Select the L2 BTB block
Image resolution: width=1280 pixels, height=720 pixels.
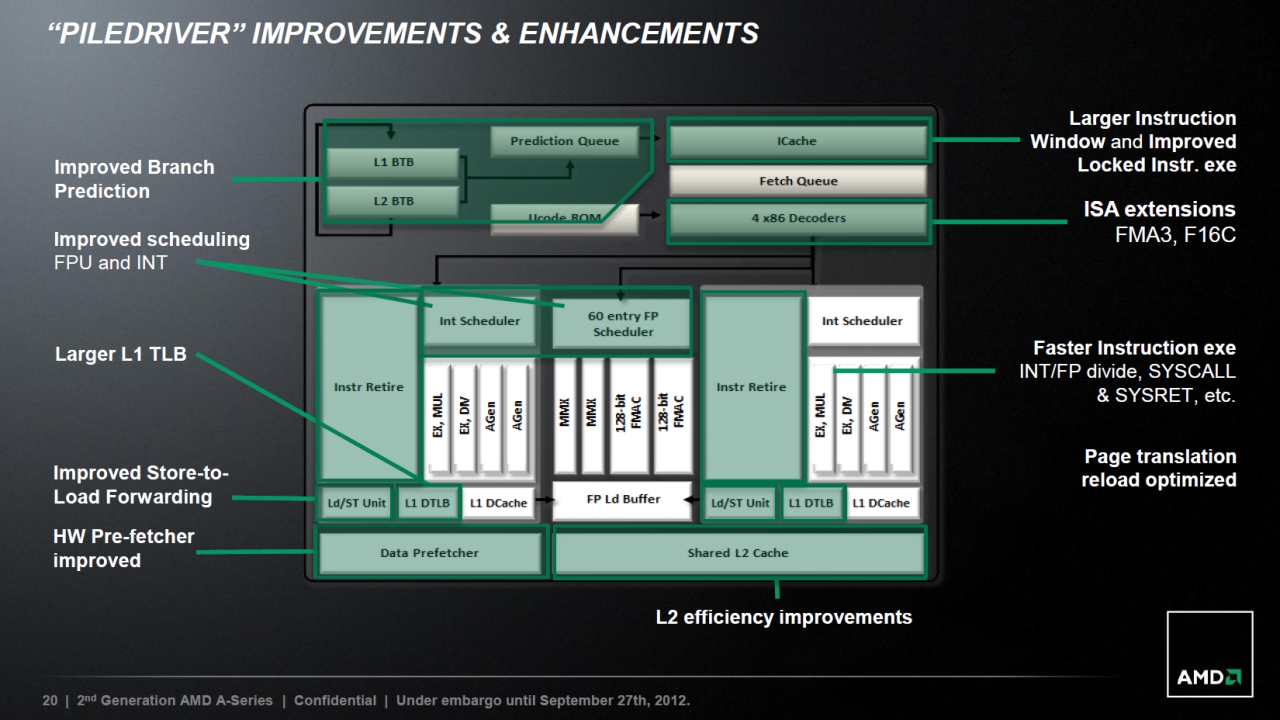393,201
